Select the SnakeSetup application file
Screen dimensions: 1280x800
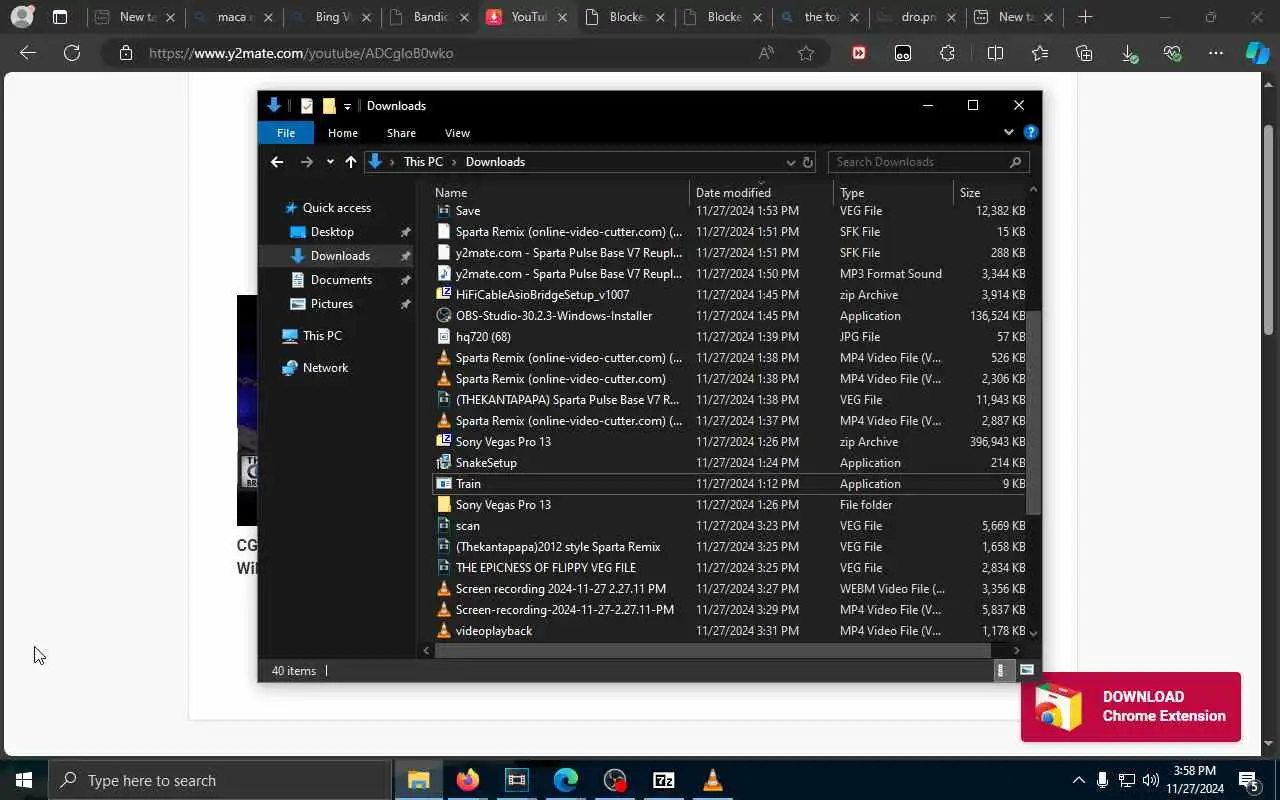730,463
